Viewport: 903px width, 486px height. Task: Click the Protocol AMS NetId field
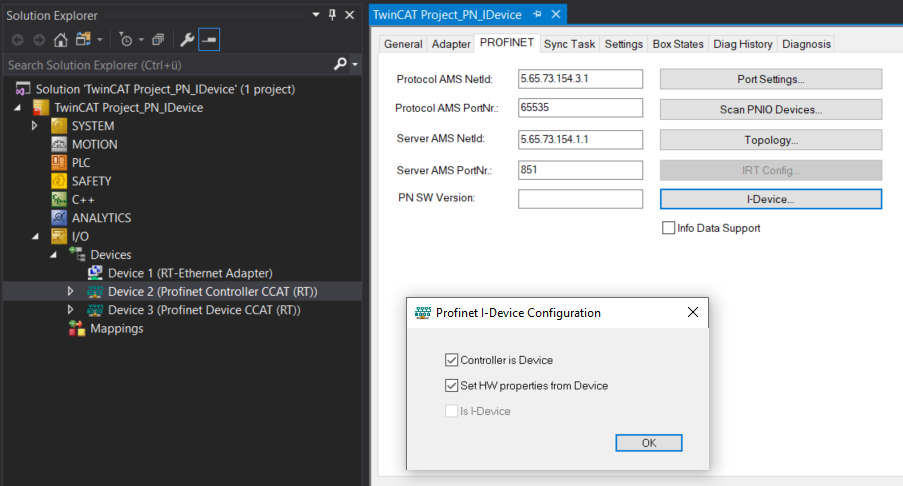click(580, 79)
